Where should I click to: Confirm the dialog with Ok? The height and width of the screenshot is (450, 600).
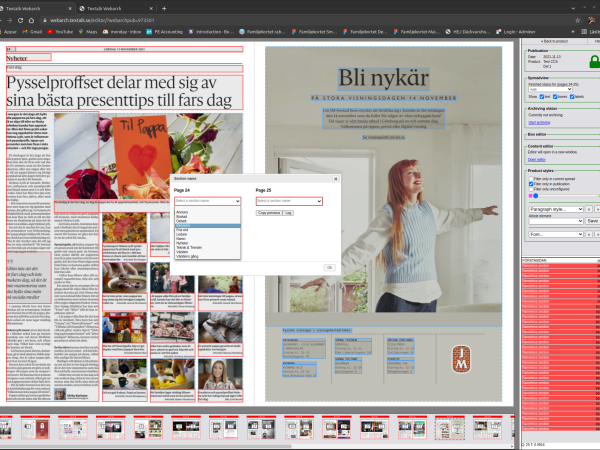[329, 267]
